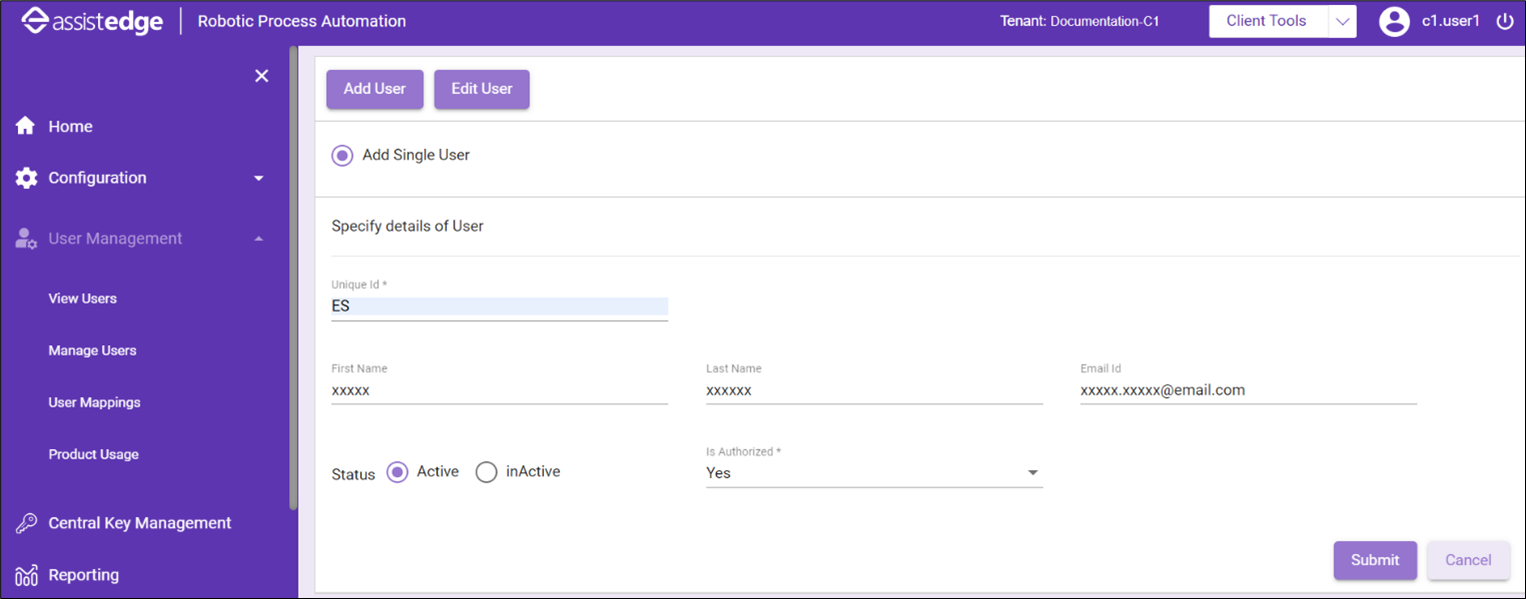Select the inActive status radio button
The width and height of the screenshot is (1526, 599).
486,472
